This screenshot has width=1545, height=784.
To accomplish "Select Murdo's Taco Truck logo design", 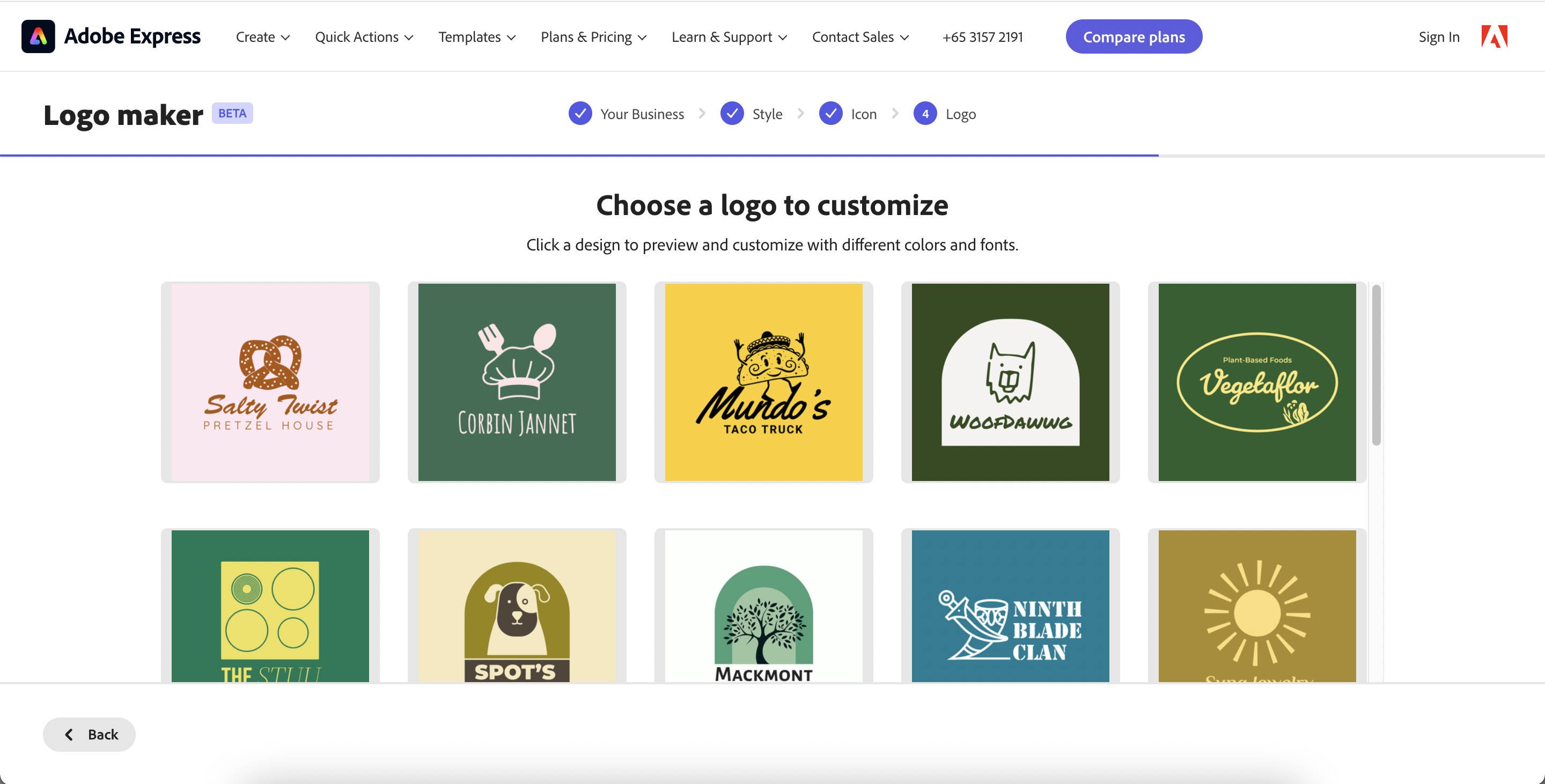I will coord(762,382).
